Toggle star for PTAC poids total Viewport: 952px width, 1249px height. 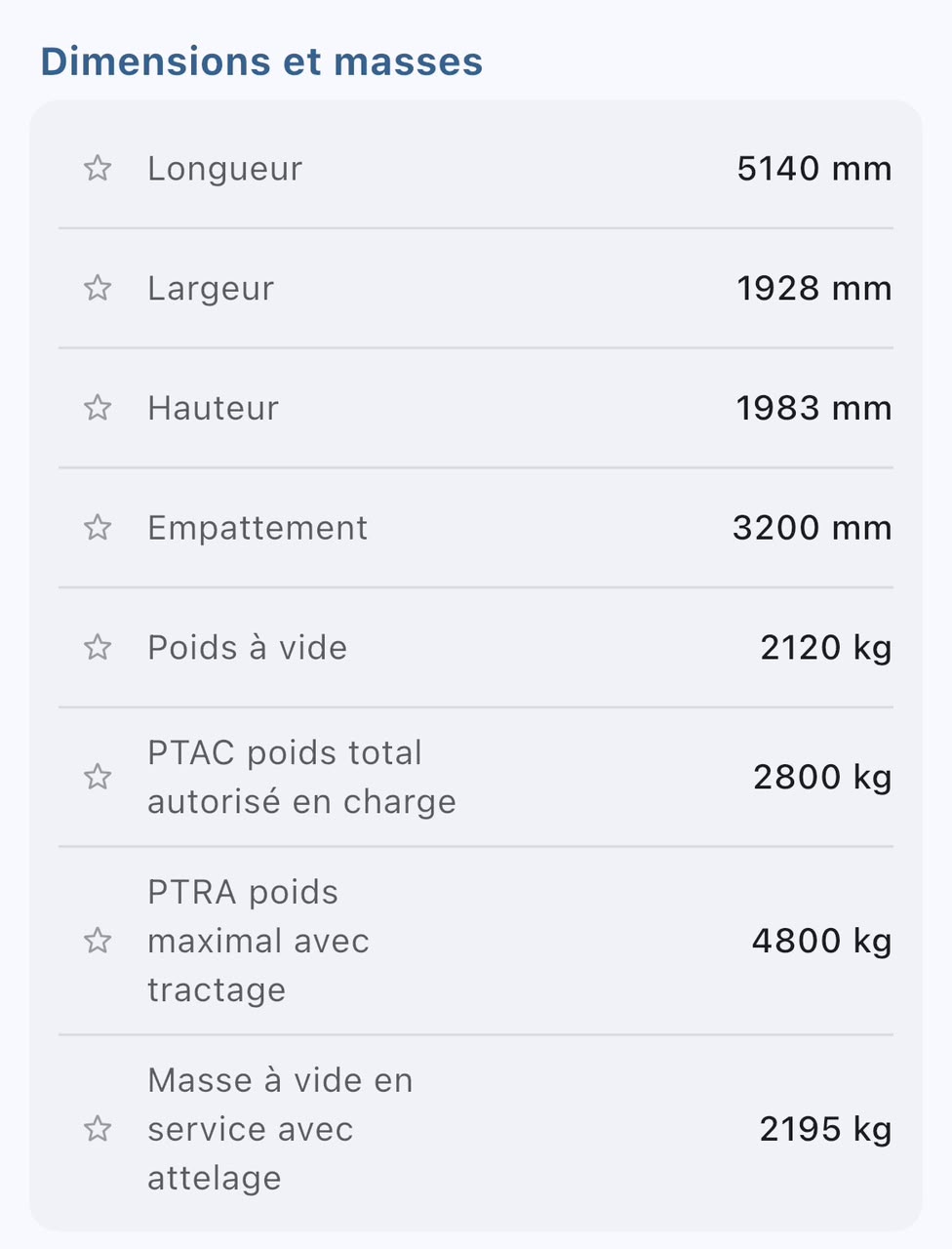coord(98,777)
